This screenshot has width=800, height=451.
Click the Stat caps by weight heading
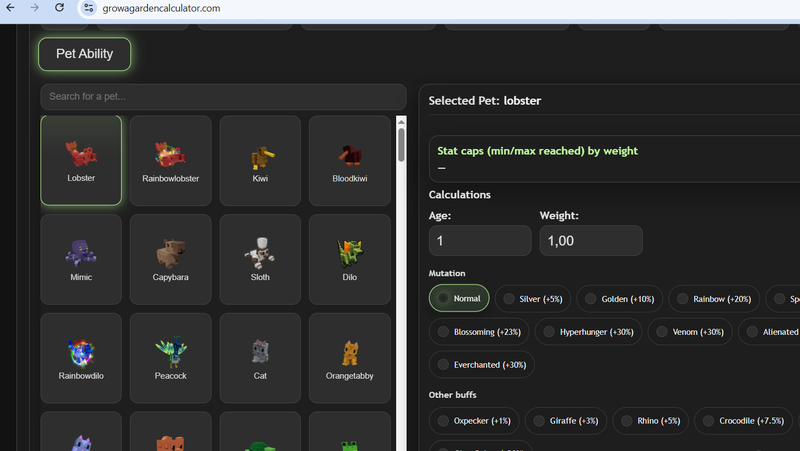pyautogui.click(x=537, y=151)
